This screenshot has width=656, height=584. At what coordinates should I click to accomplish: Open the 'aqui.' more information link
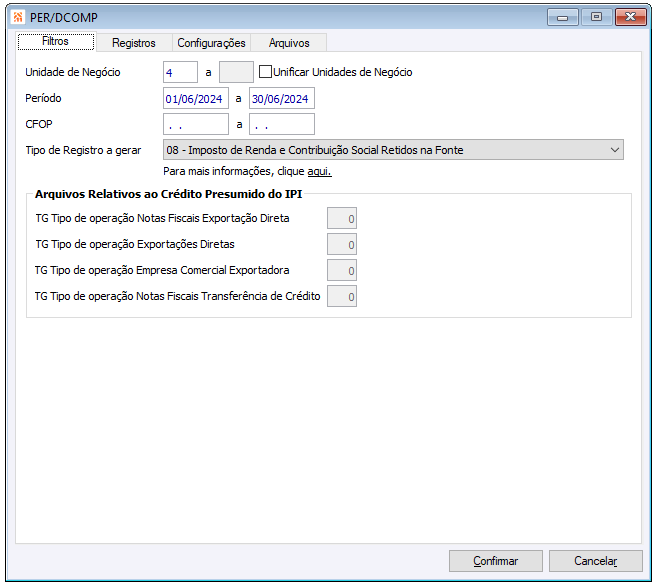320,171
